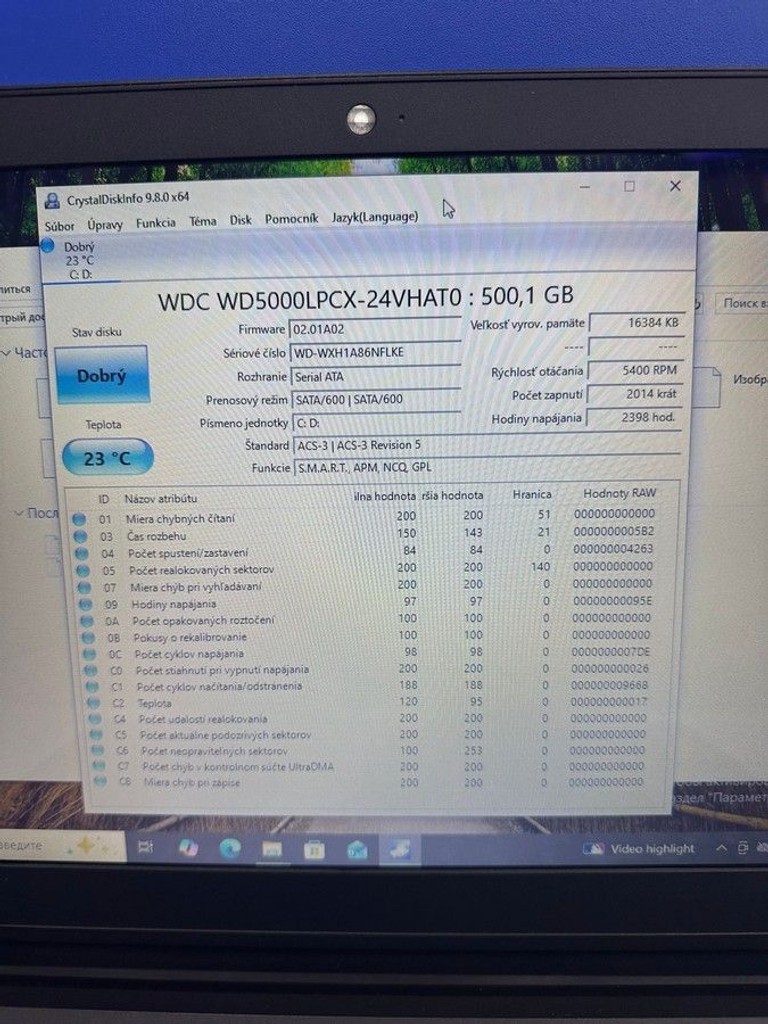The image size is (768, 1024).
Task: Click status icon for C5 Počet aktuálne podozrivých sektorov
Action: coord(97,735)
